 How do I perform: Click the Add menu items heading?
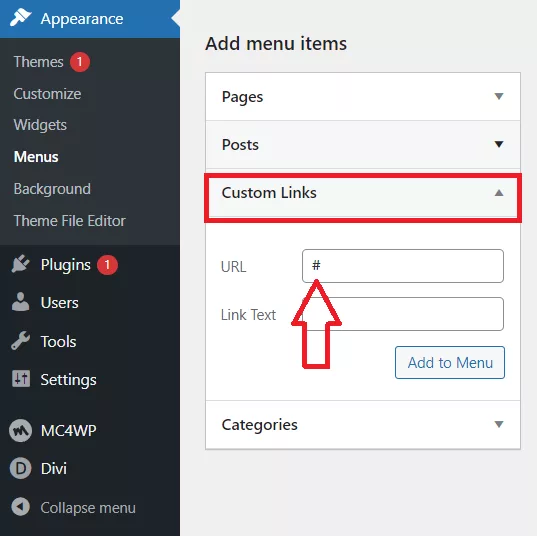click(x=276, y=44)
